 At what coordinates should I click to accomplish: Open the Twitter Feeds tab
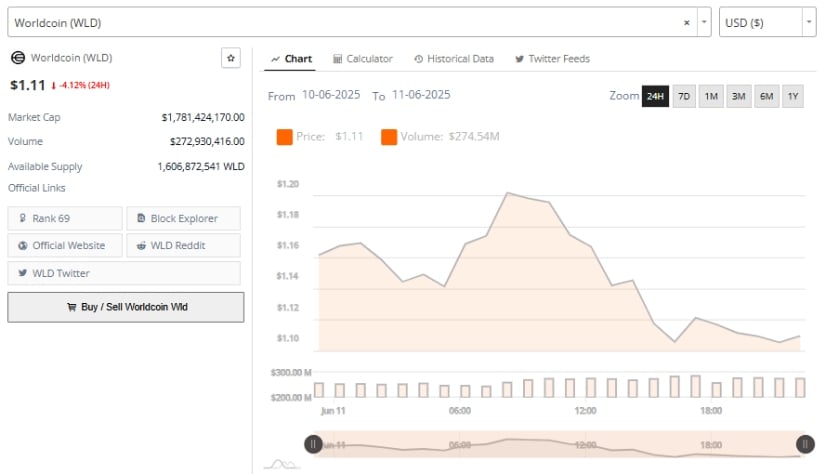click(x=552, y=59)
